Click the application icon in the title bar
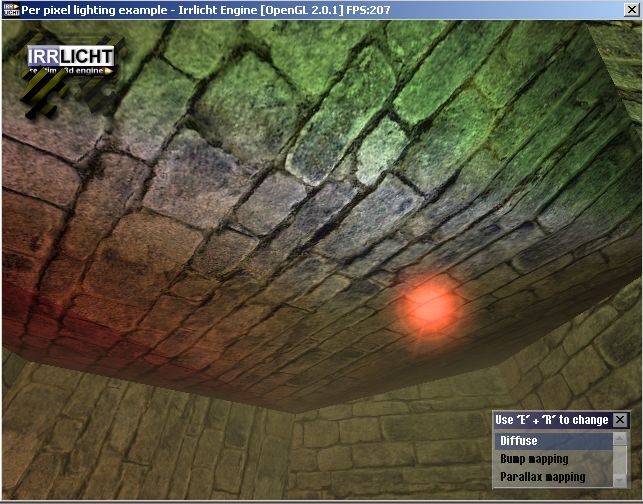This screenshot has height=504, width=643. coord(12,9)
